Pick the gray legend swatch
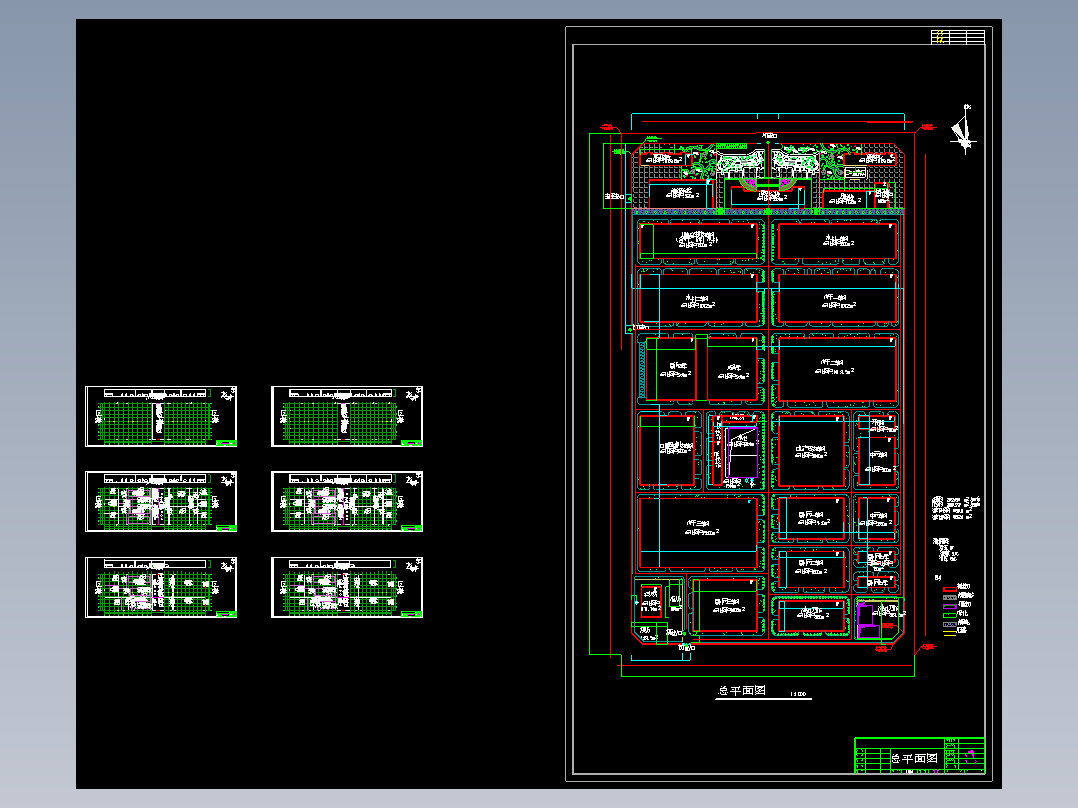The height and width of the screenshot is (808, 1078). tap(949, 598)
